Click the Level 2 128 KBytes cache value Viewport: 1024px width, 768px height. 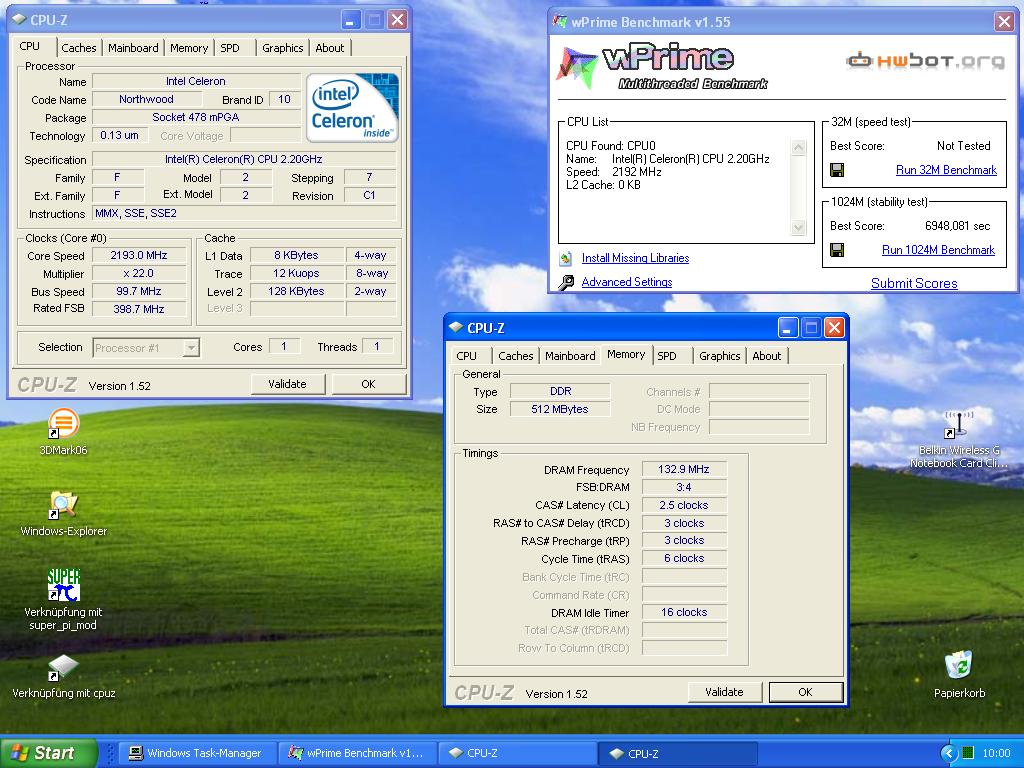click(296, 291)
